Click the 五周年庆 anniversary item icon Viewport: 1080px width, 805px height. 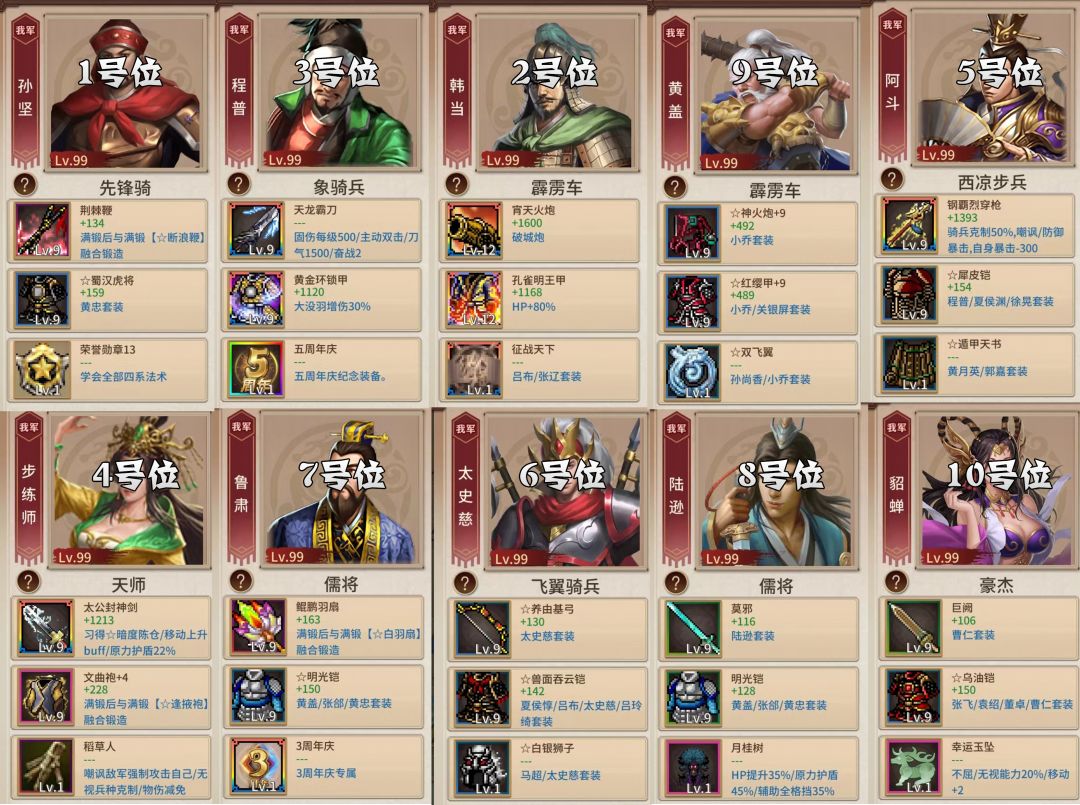pyautogui.click(x=256, y=369)
